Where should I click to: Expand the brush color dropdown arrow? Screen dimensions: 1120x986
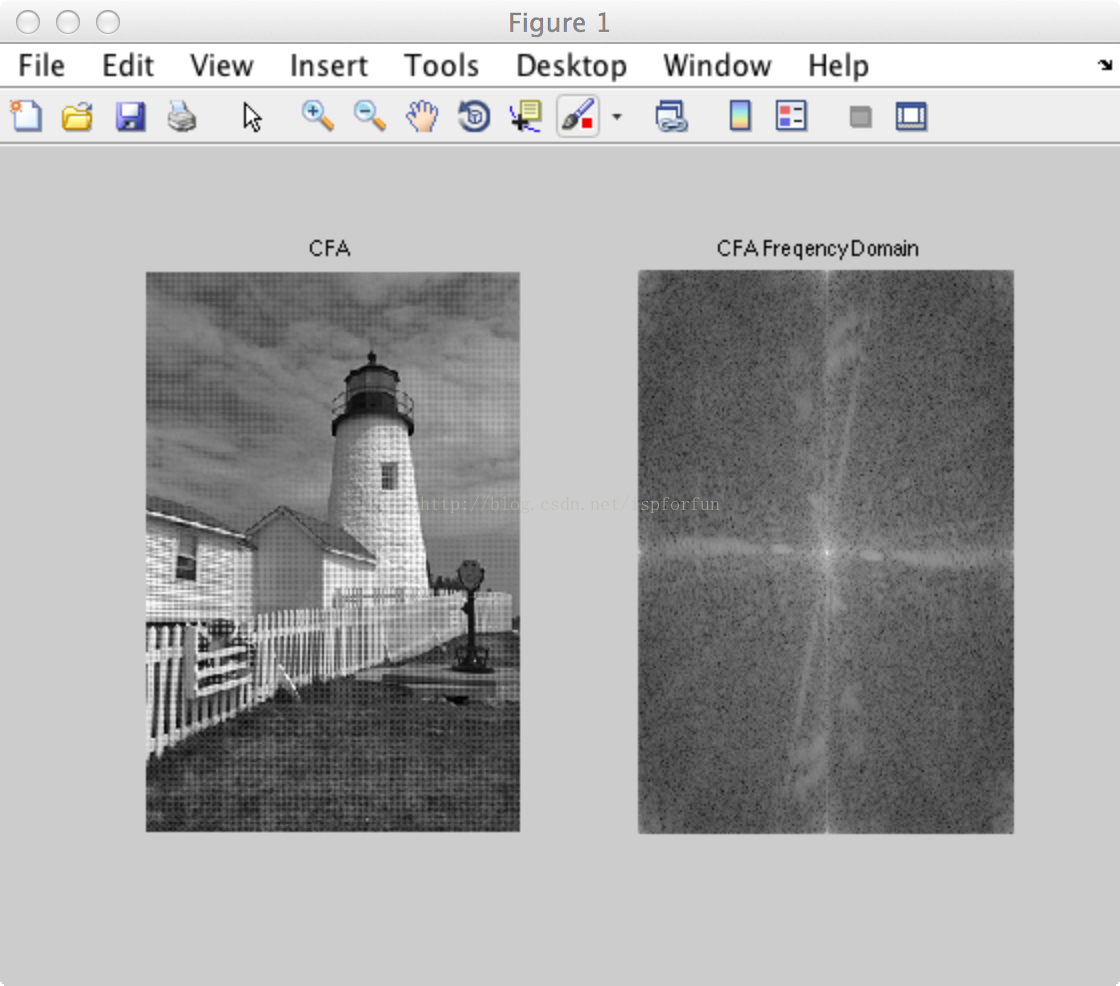coord(617,116)
